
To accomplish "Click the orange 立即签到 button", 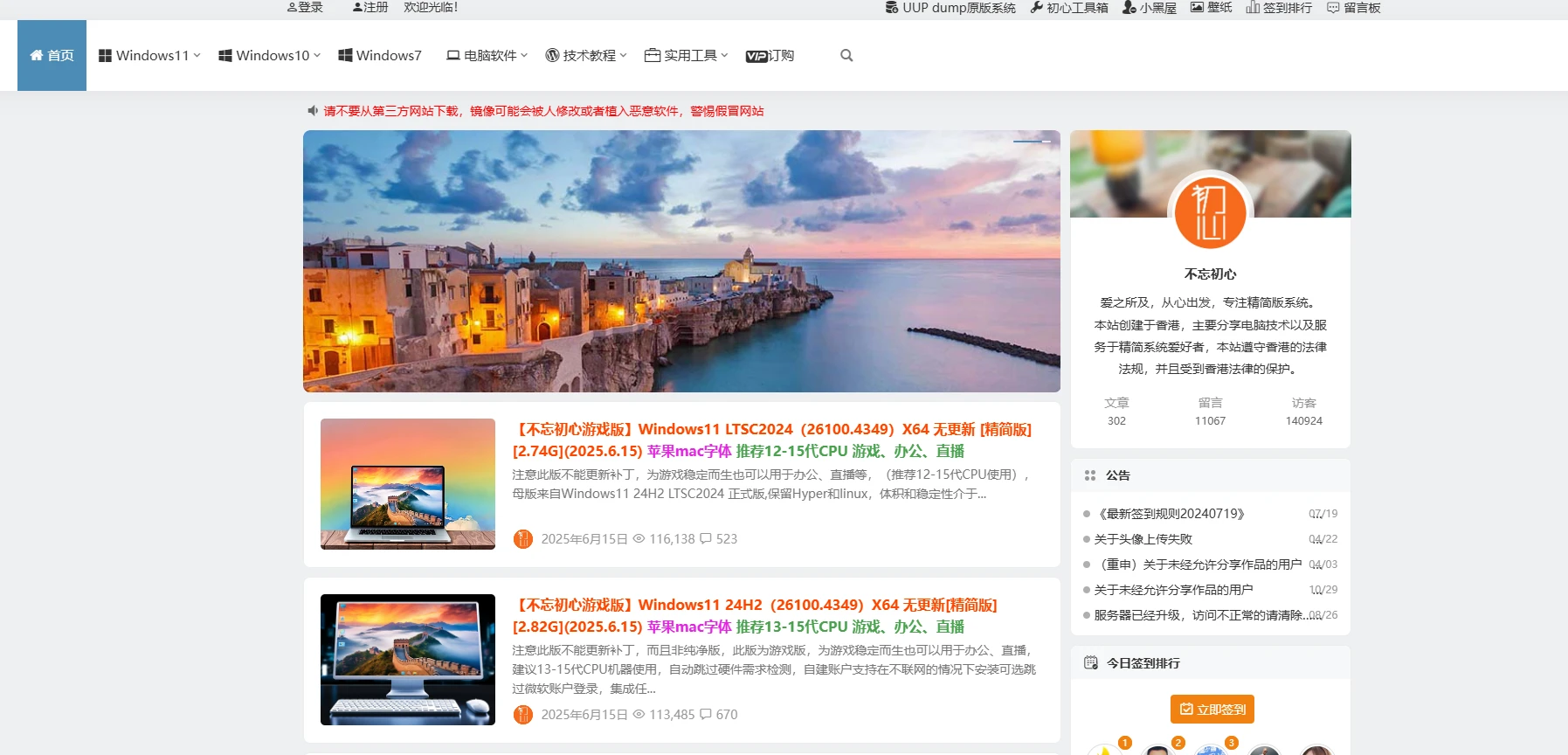I will pos(1212,710).
